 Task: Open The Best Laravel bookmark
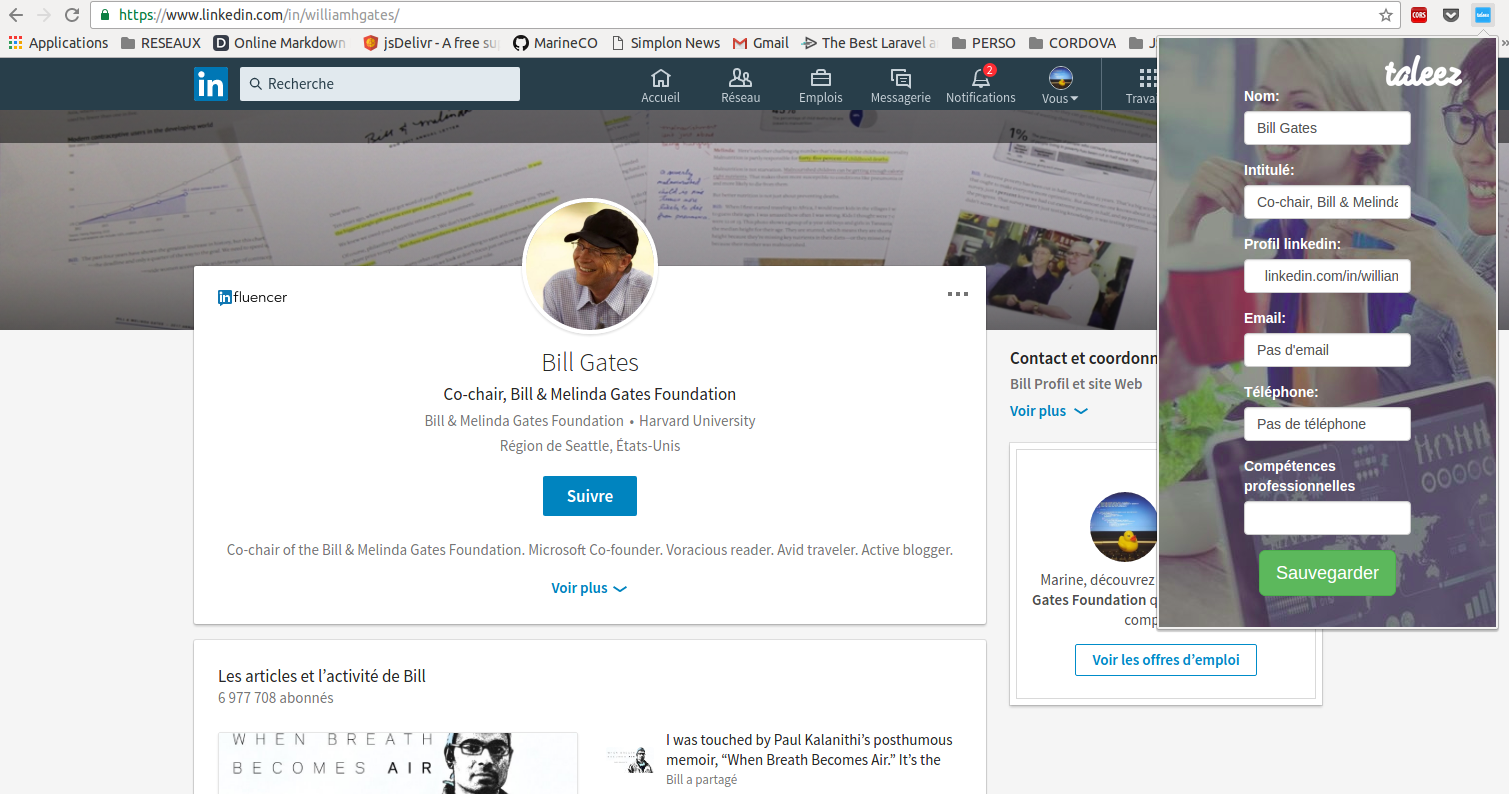869,43
